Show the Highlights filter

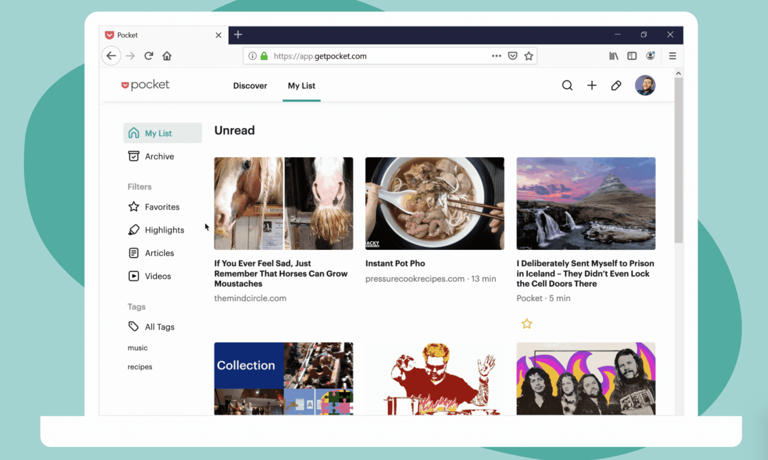[163, 230]
